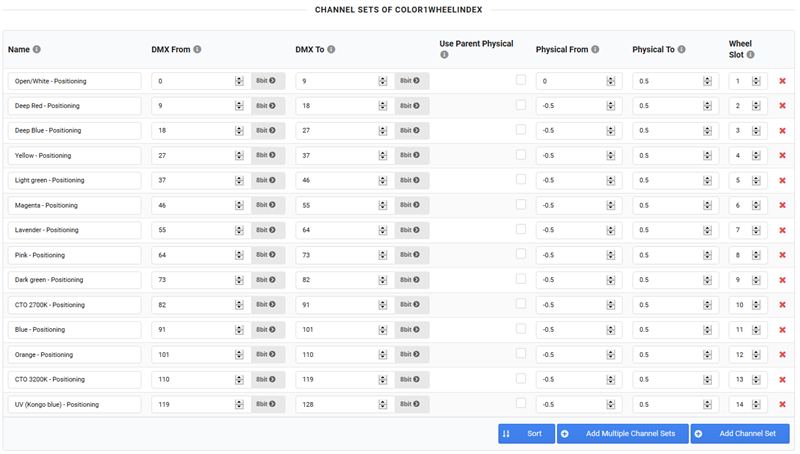Delete the Orange - Positioning row
Image resolution: width=800 pixels, height=454 pixels.
click(x=782, y=355)
